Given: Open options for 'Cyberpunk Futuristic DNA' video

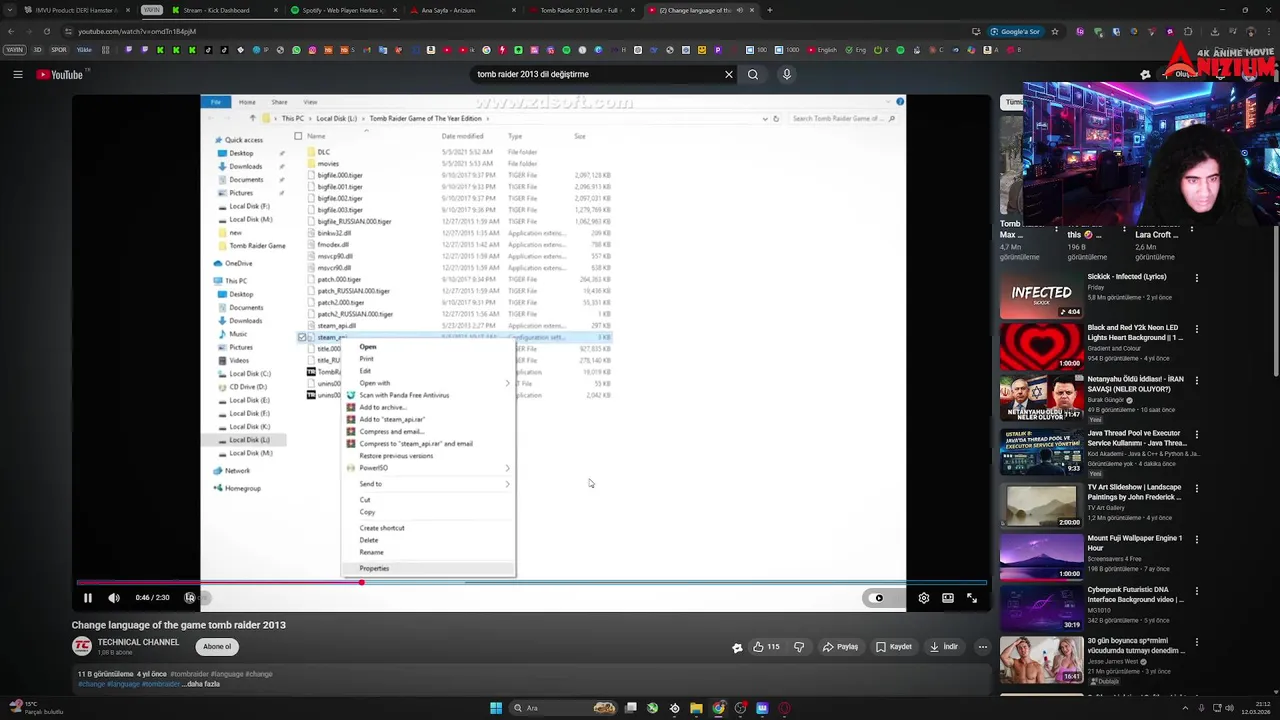Looking at the screenshot, I should [1197, 590].
